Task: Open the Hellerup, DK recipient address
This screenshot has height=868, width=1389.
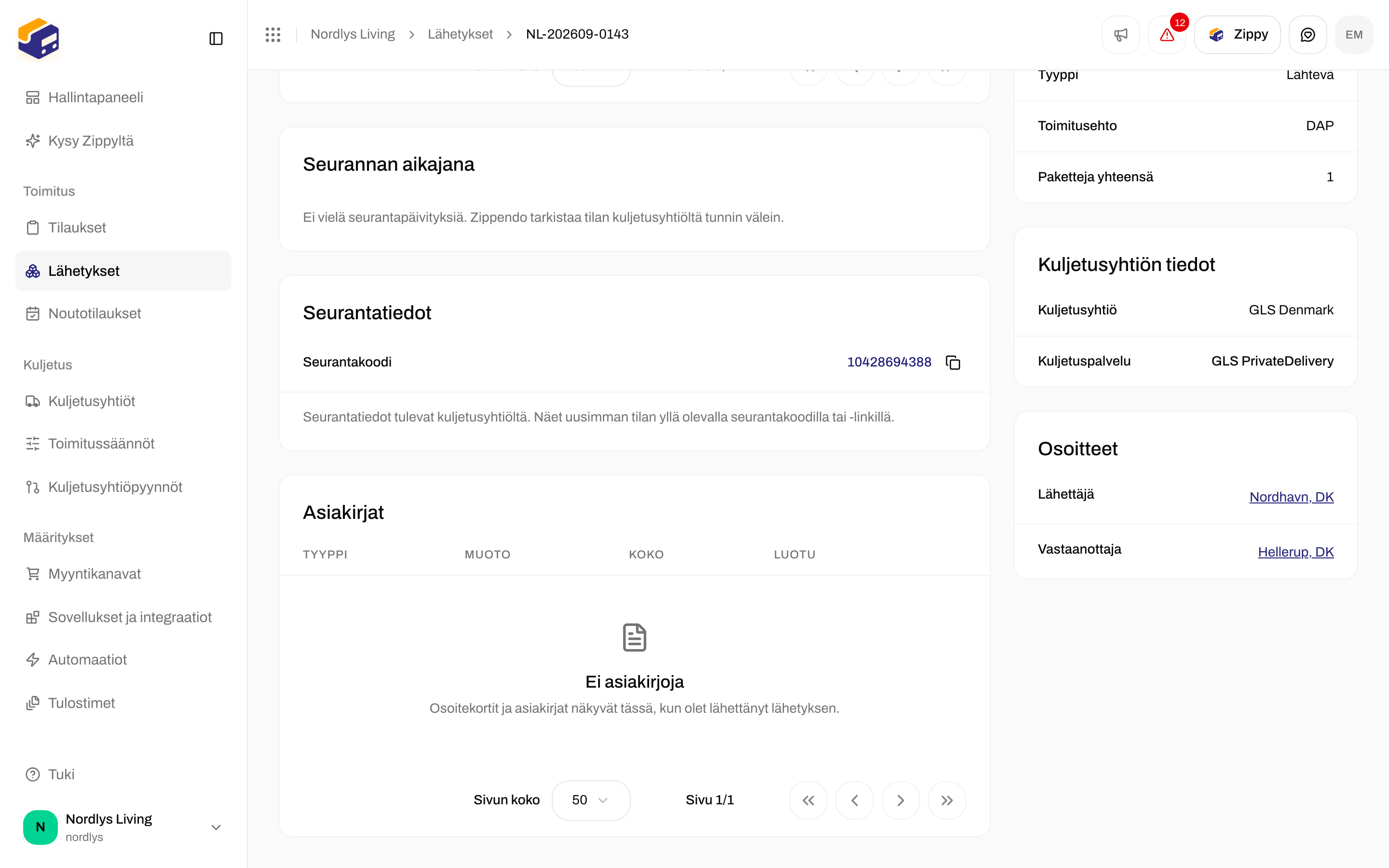Action: pos(1295,552)
